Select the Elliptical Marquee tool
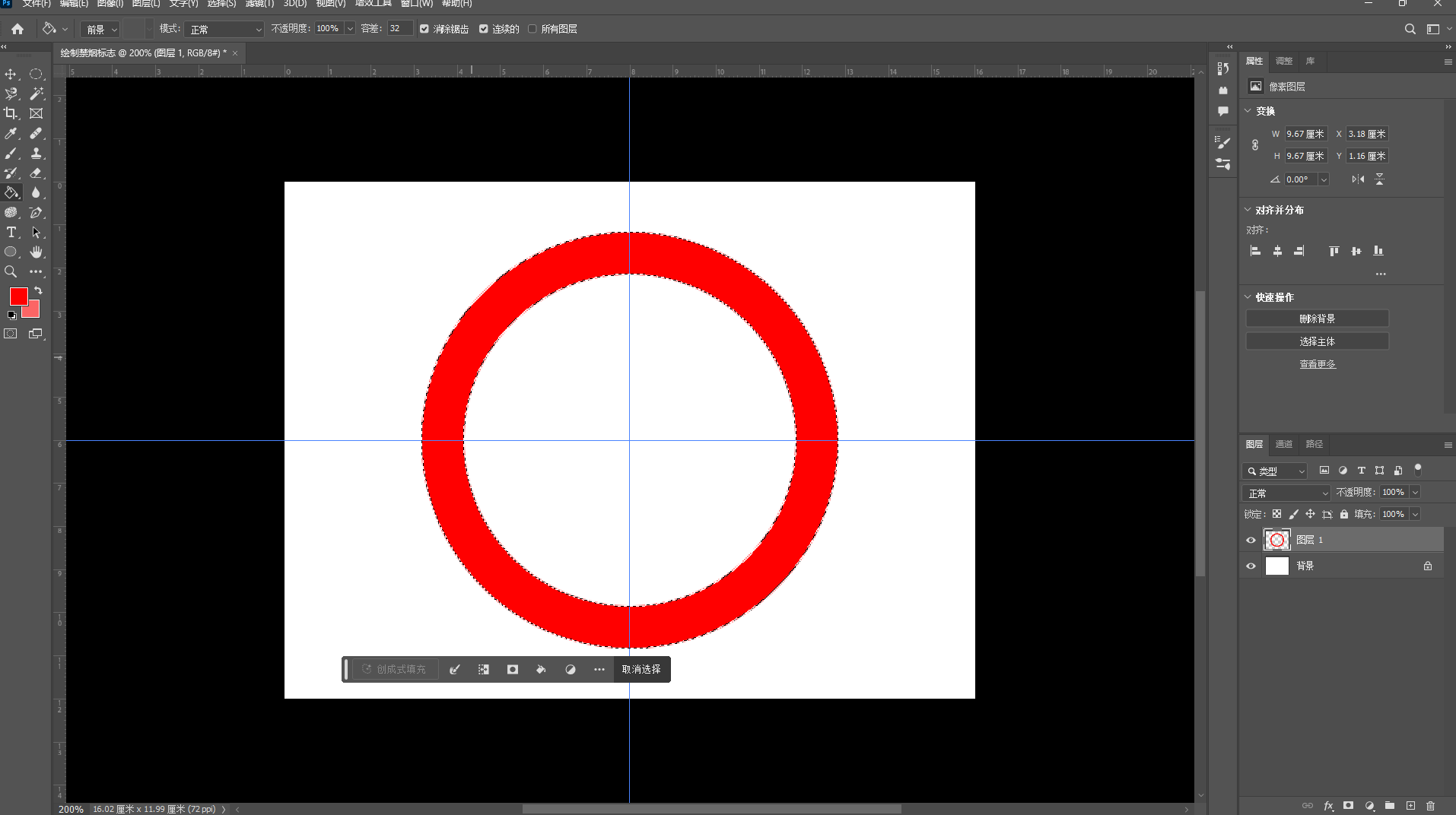This screenshot has width=1456, height=815. pyautogui.click(x=36, y=74)
